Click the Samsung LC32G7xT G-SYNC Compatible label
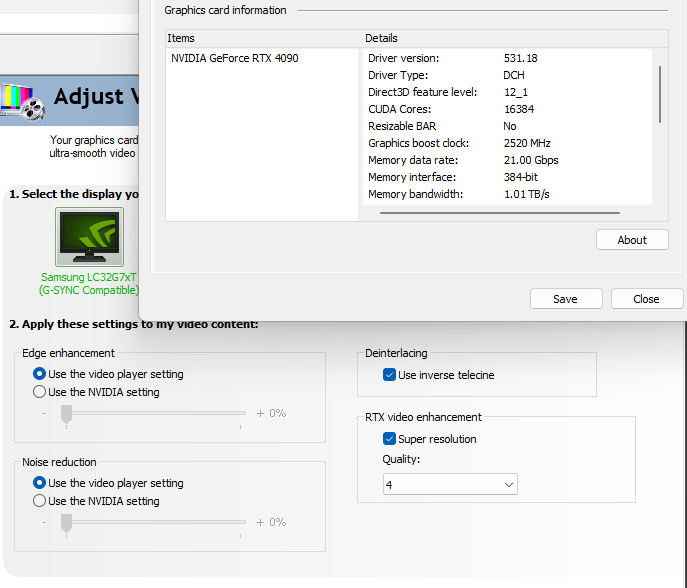Screen dimensions: 687x588 (89, 283)
